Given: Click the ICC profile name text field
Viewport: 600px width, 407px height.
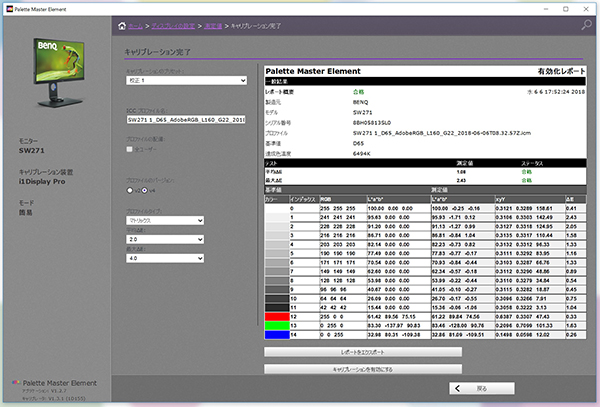Looking at the screenshot, I should [186, 119].
